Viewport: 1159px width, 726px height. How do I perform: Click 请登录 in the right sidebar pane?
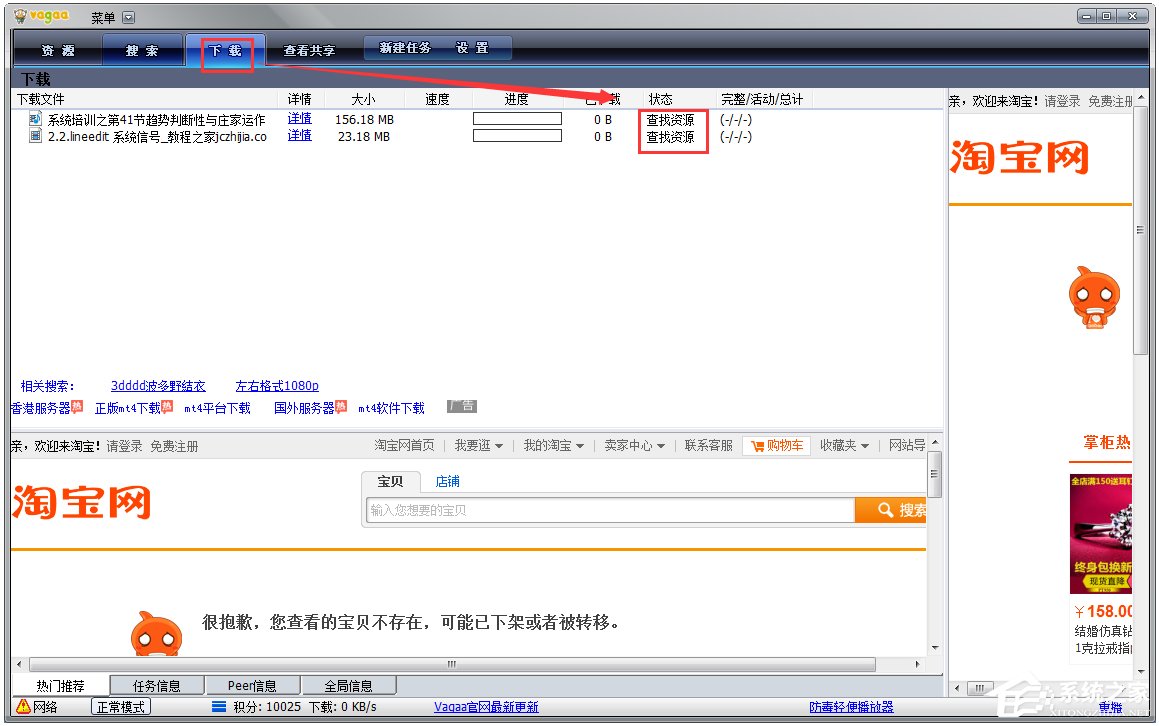1062,101
